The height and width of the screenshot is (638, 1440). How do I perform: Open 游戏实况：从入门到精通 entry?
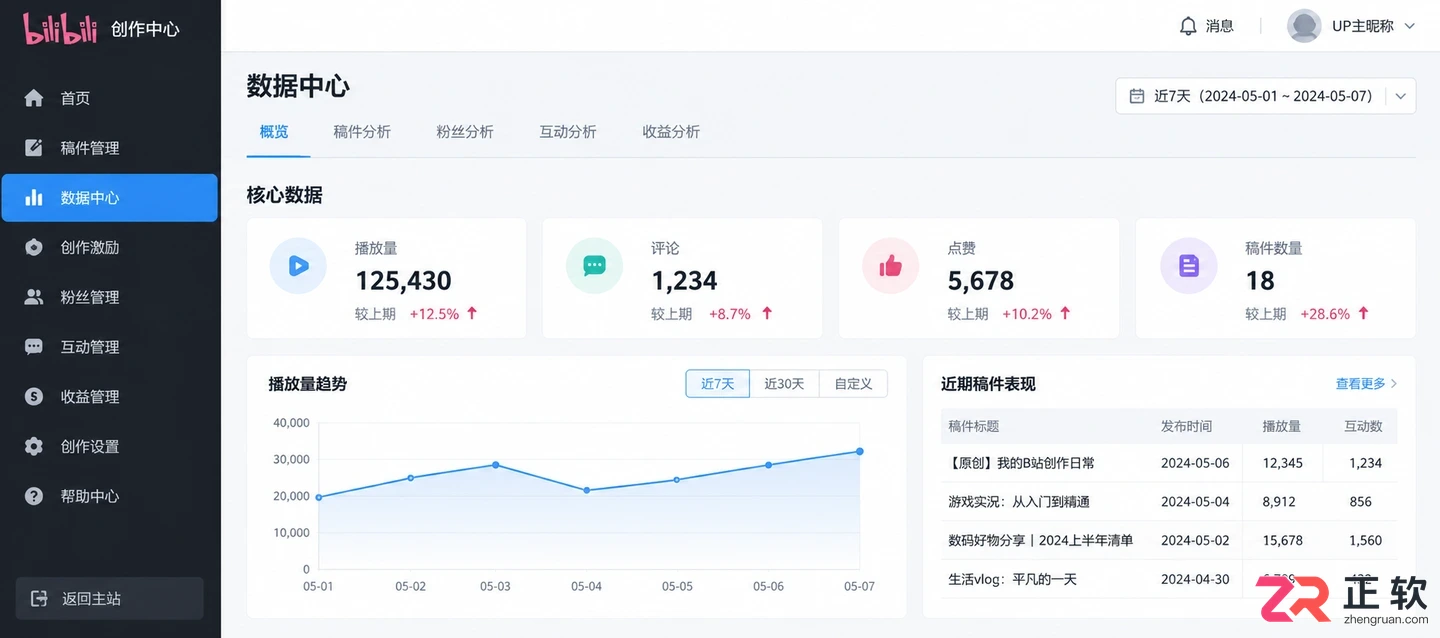click(x=1019, y=502)
